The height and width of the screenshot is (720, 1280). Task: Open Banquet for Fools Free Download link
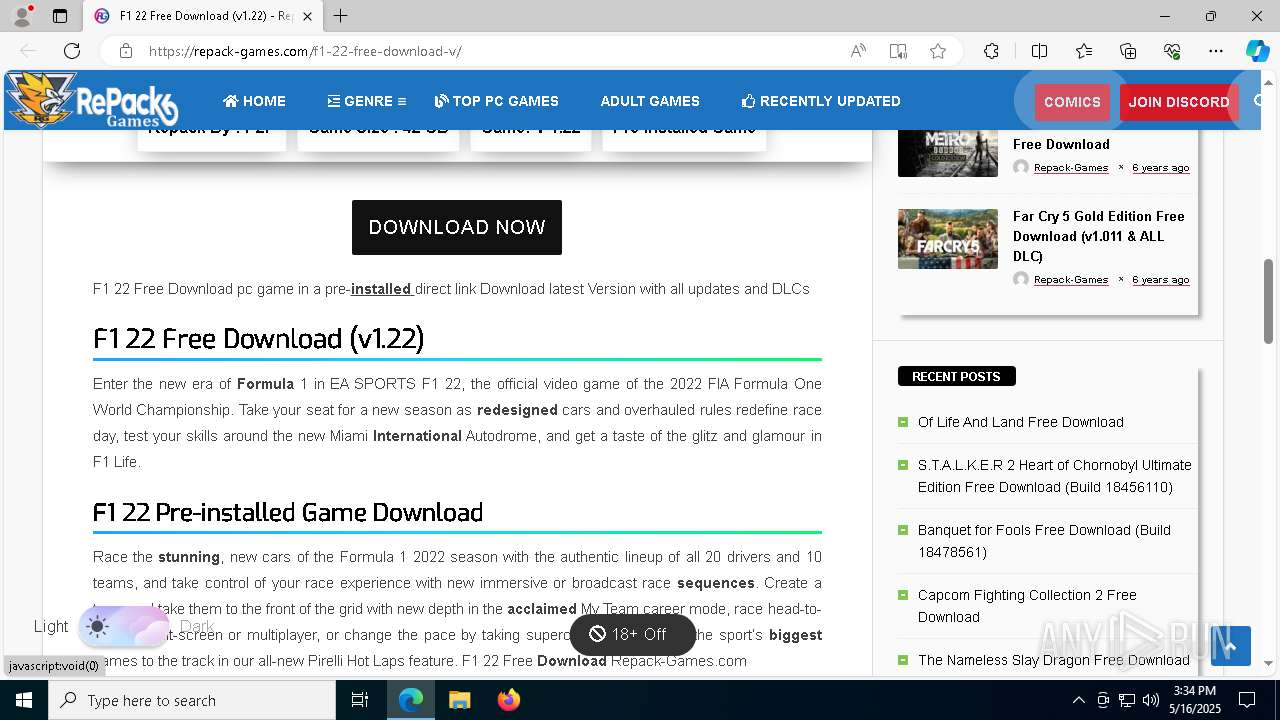click(1044, 541)
